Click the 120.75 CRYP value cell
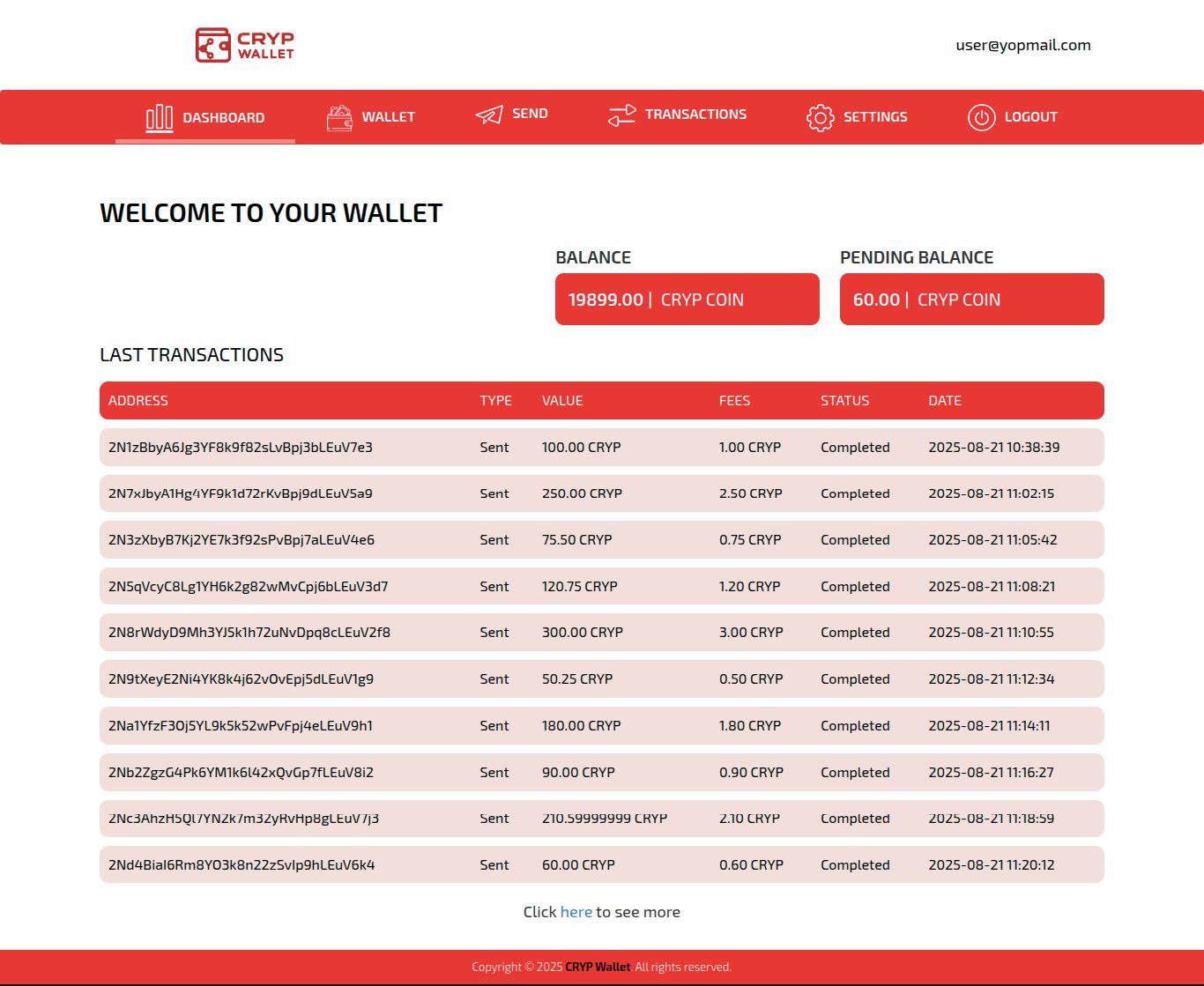1204x986 pixels. [x=580, y=587]
